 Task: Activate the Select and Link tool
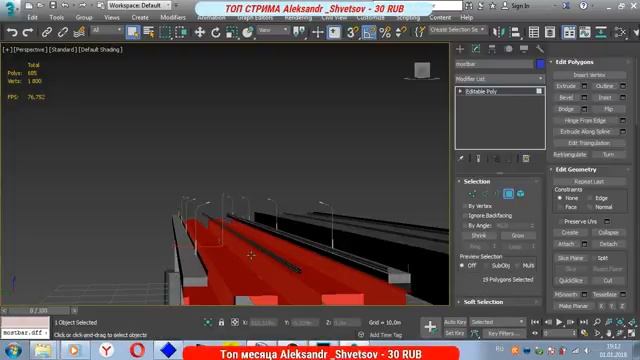click(46, 32)
